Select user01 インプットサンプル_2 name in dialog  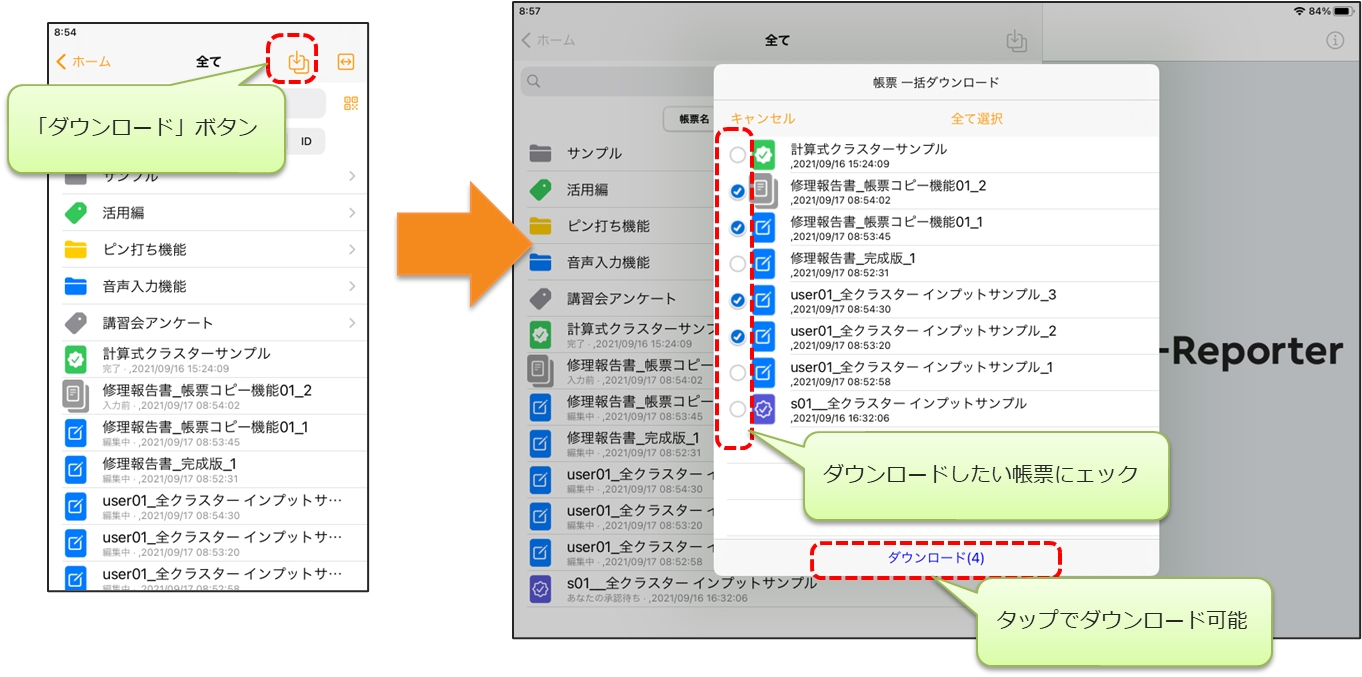[x=923, y=331]
